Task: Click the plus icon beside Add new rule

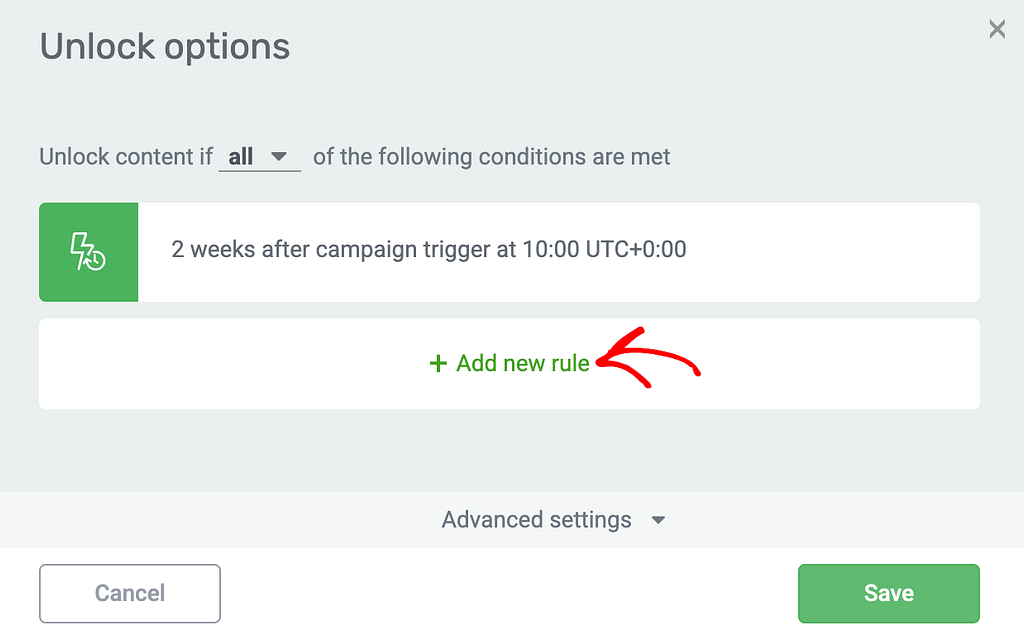Action: (x=438, y=363)
